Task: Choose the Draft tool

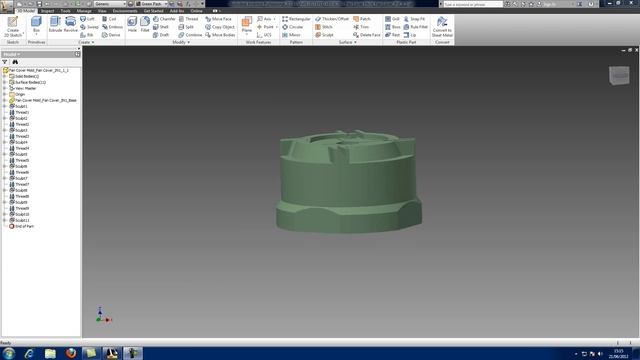Action: click(161, 35)
